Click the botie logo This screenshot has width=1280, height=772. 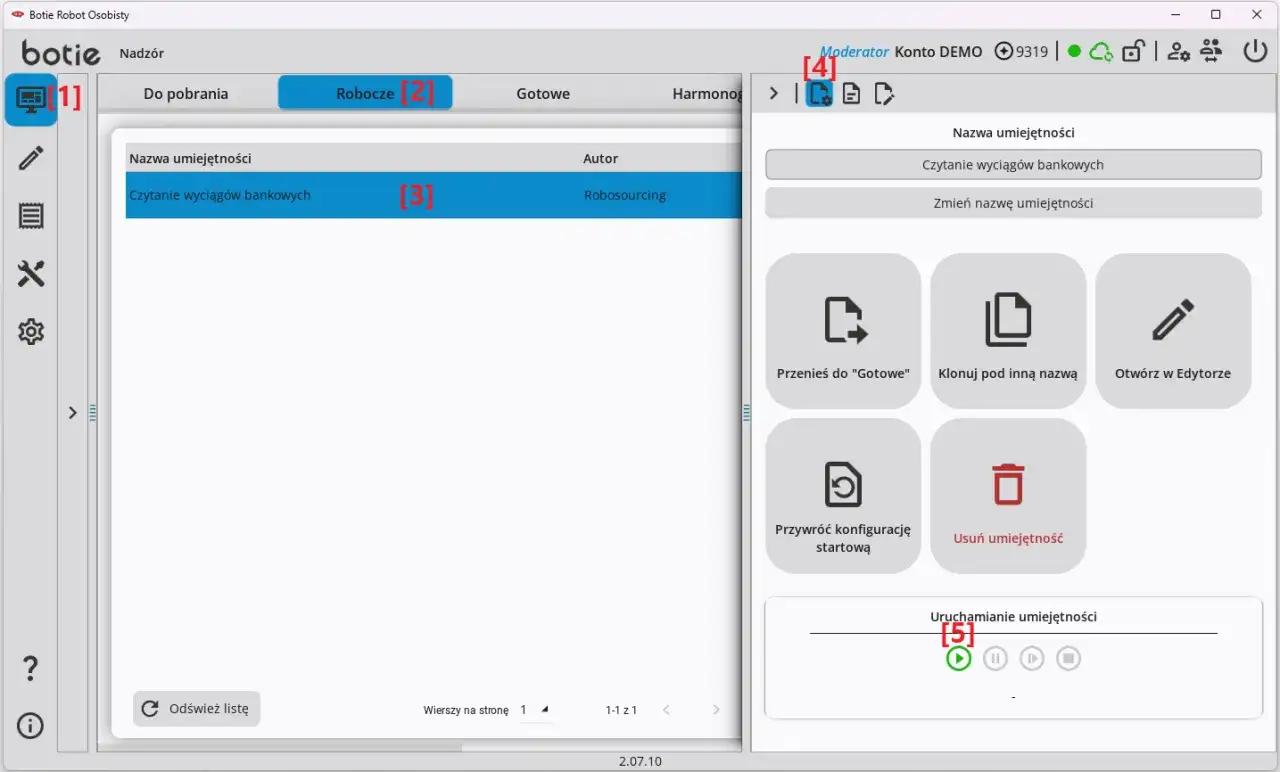pos(61,52)
